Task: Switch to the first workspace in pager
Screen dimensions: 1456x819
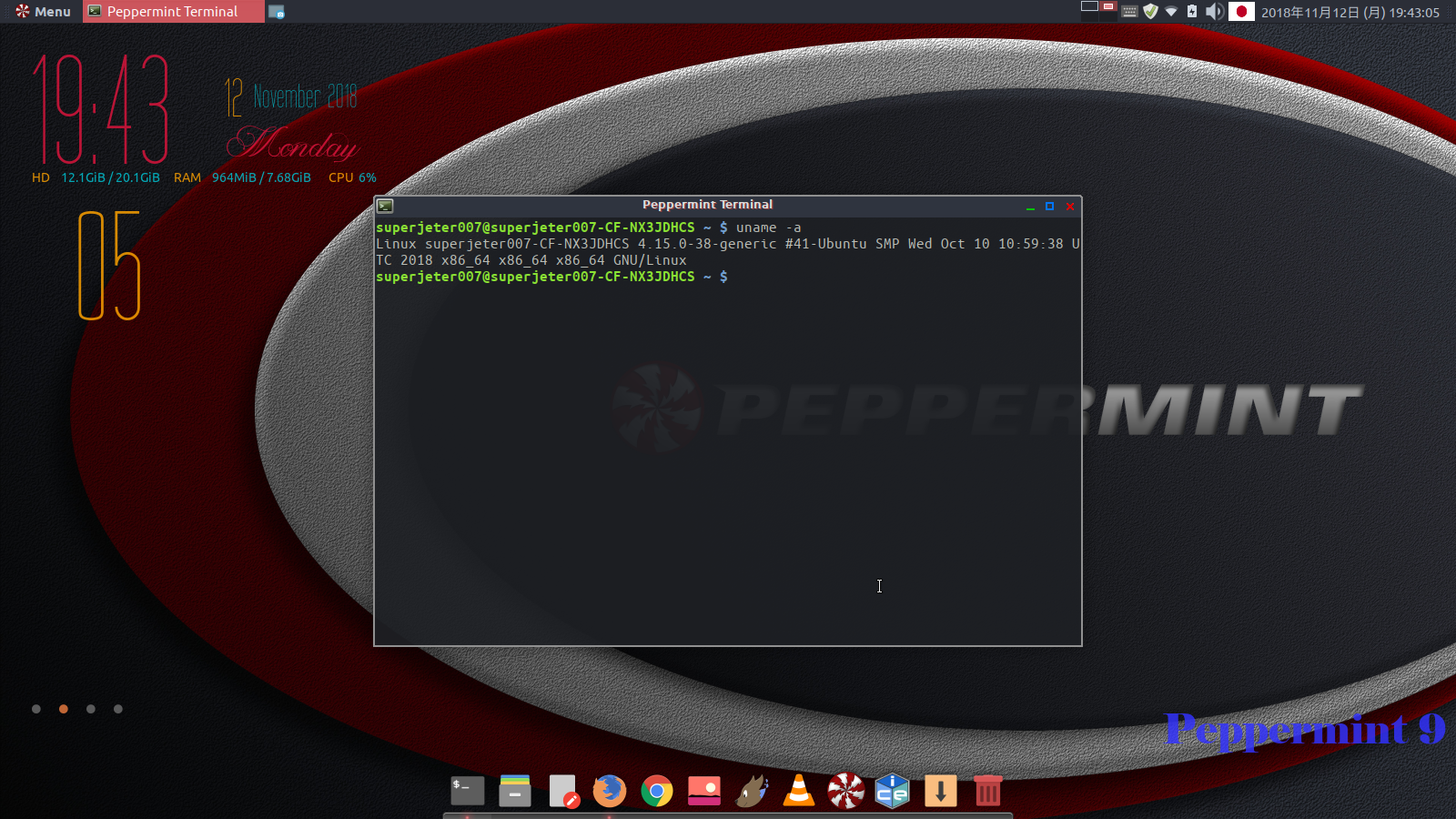Action: [x=1089, y=6]
